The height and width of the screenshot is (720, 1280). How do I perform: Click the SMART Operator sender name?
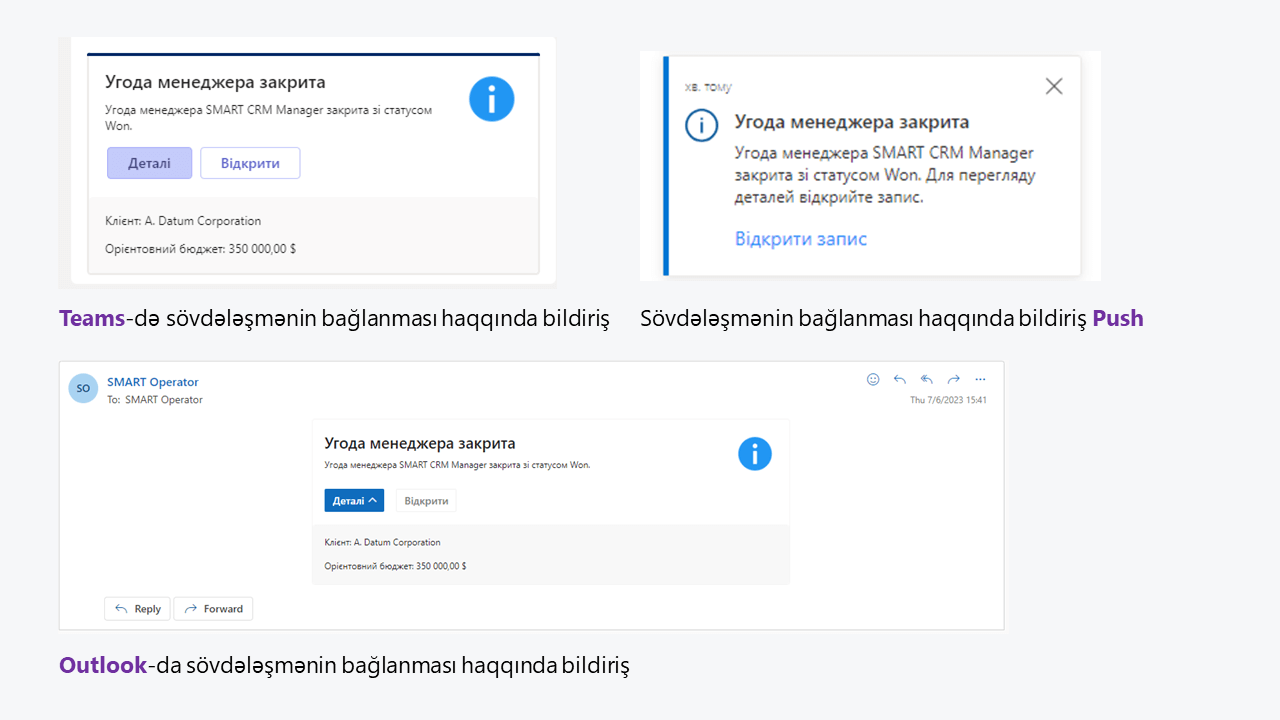tap(153, 382)
